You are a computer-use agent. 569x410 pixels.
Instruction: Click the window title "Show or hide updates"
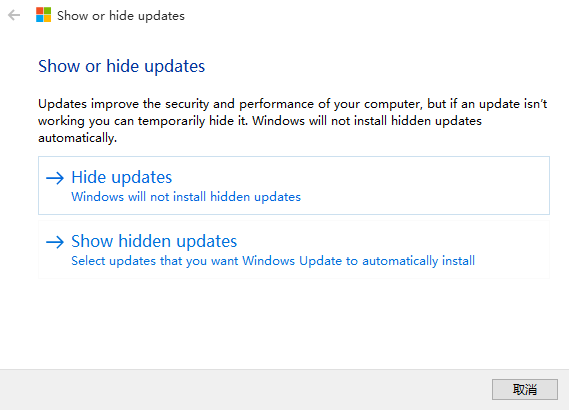click(x=121, y=16)
